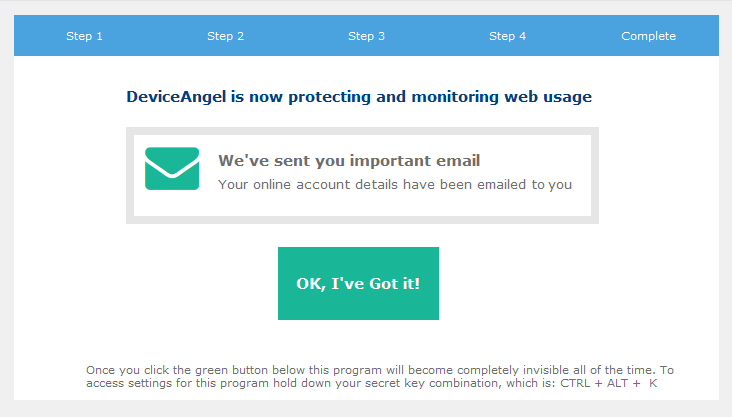The image size is (732, 417).
Task: Go to the Step 1 tab
Action: (x=84, y=36)
